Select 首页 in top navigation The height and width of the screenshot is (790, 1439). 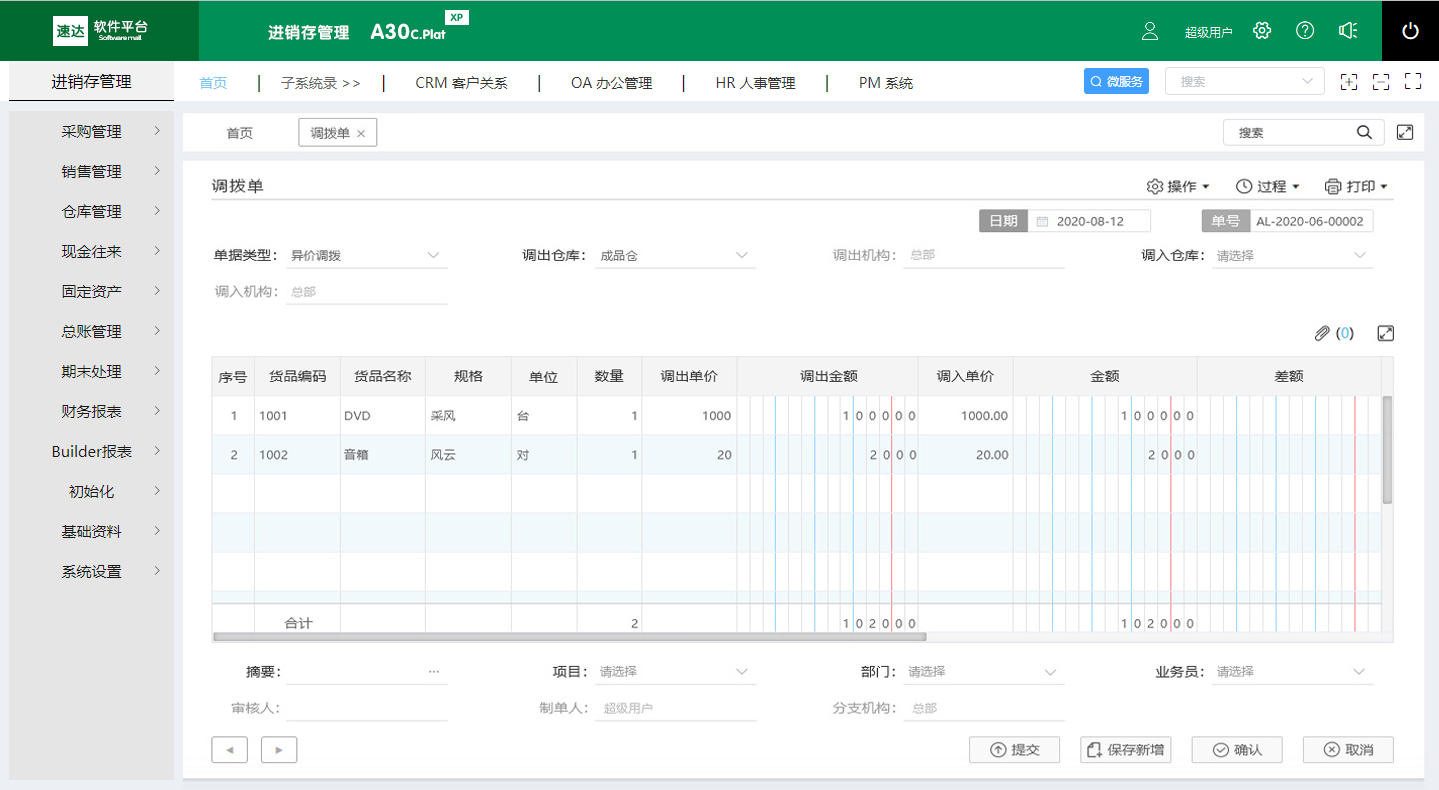point(213,83)
